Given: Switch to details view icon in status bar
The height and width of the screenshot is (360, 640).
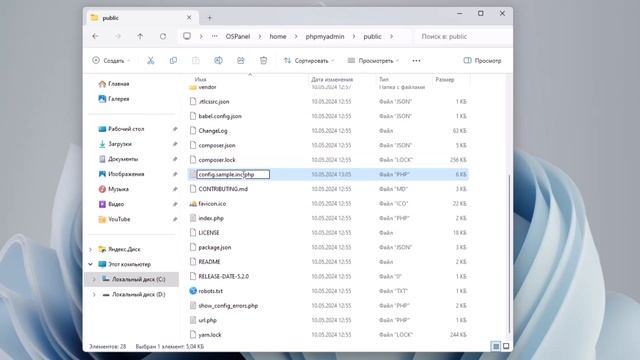Looking at the screenshot, I should click(x=496, y=346).
